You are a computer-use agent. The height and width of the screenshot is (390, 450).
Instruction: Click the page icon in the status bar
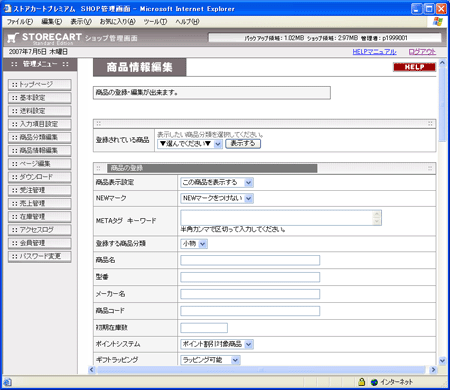click(x=7, y=382)
